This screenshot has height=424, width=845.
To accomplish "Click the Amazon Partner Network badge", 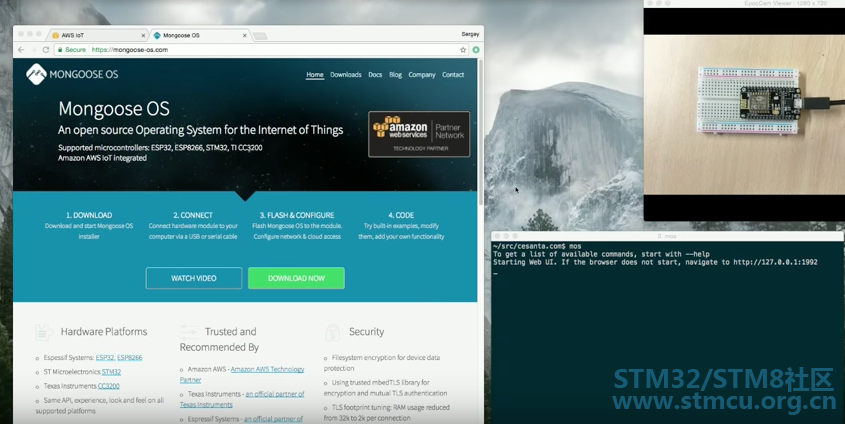I will [x=419, y=134].
